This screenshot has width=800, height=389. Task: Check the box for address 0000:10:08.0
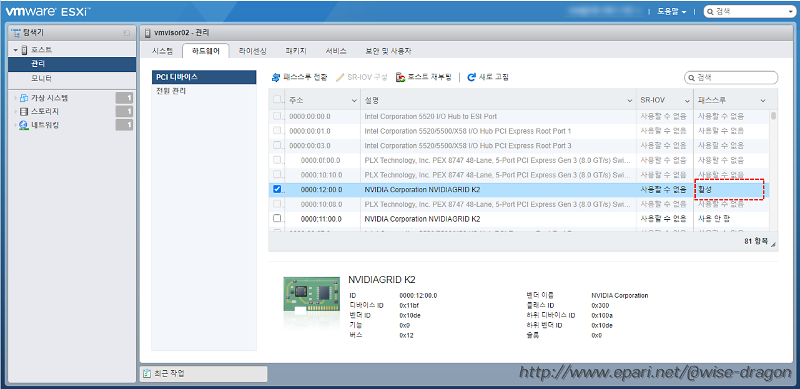click(x=277, y=204)
